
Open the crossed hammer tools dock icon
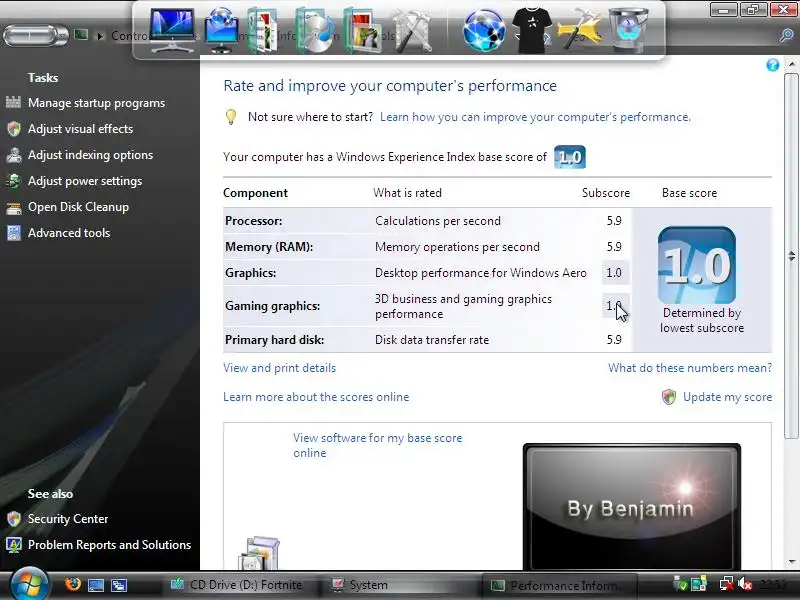(x=412, y=32)
